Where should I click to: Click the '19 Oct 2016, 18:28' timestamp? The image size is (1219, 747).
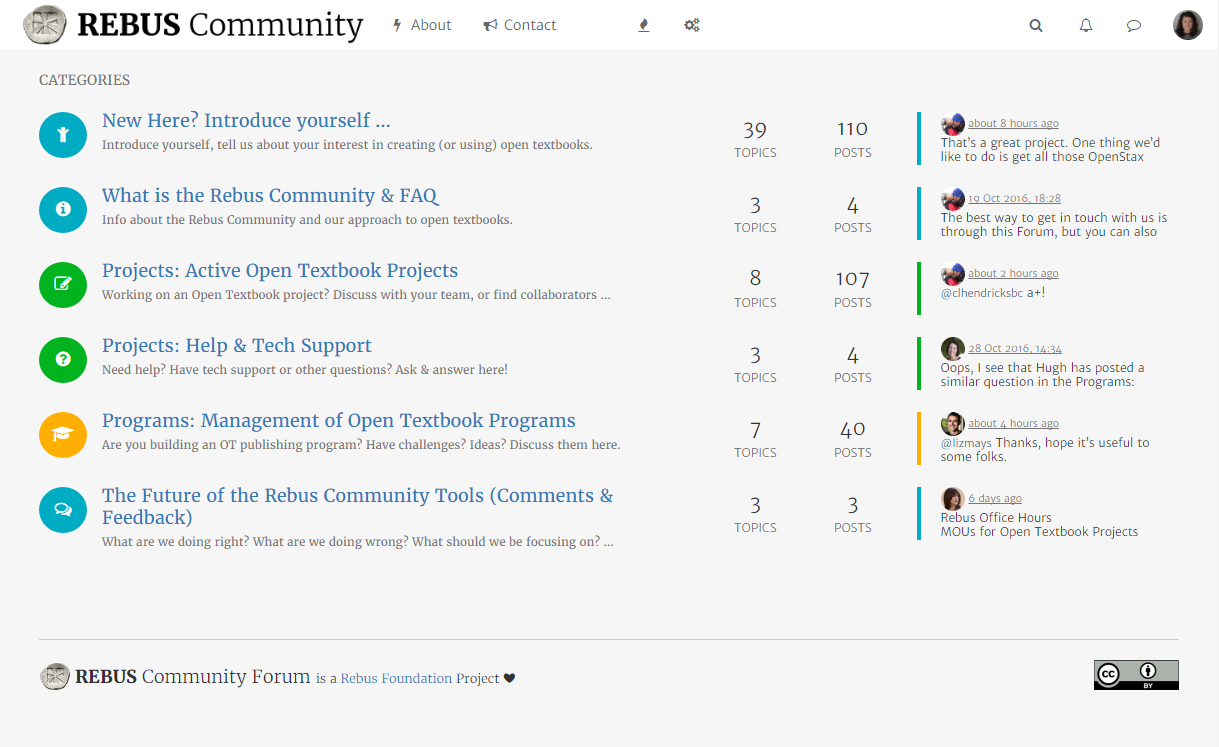click(x=1014, y=199)
